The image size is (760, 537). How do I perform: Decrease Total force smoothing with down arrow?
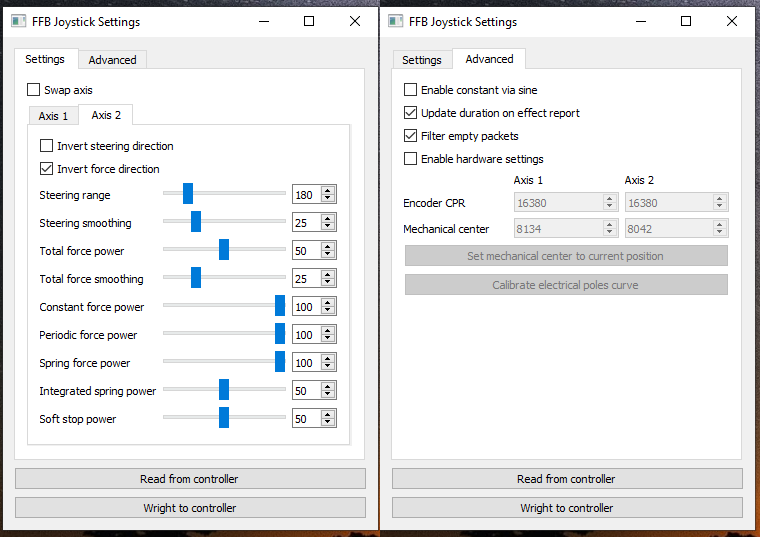[x=328, y=283]
